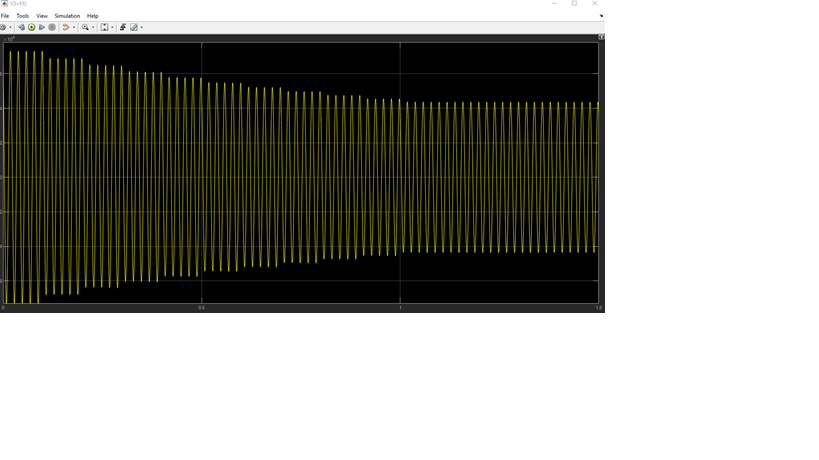
Task: Close the scope window
Action: pos(594,3)
